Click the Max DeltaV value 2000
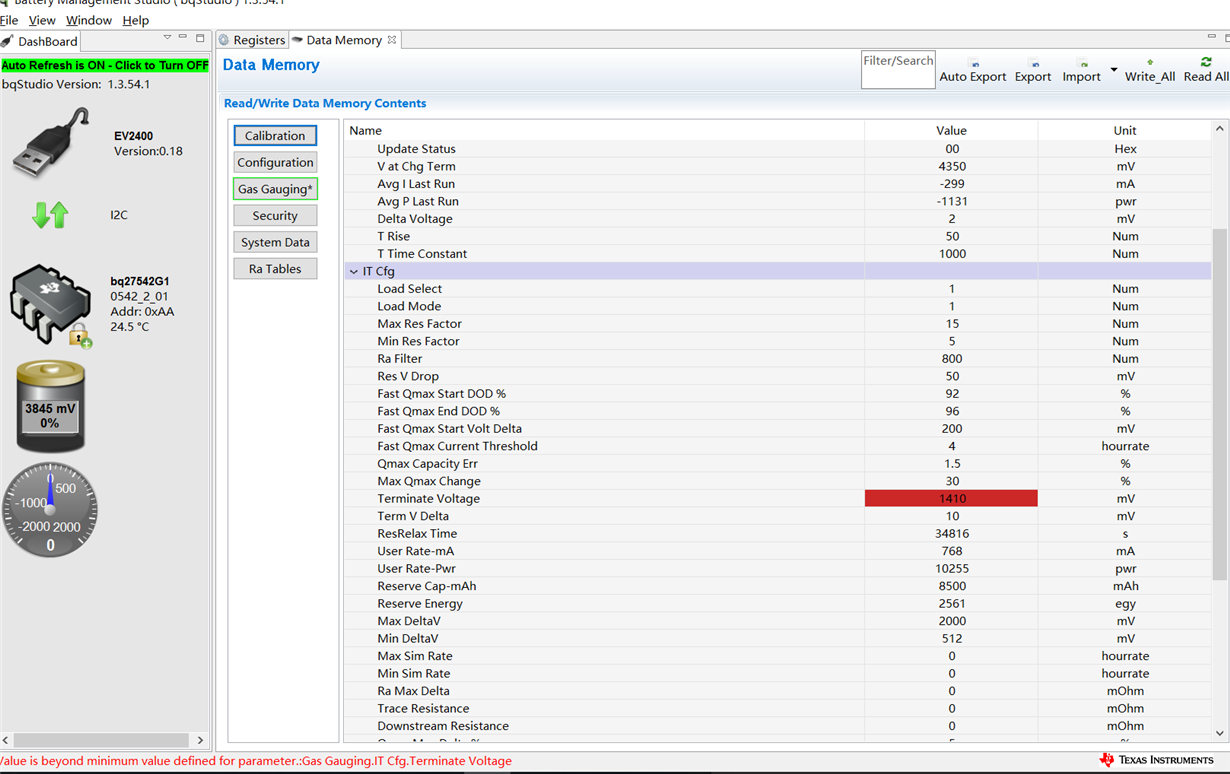 pos(951,621)
